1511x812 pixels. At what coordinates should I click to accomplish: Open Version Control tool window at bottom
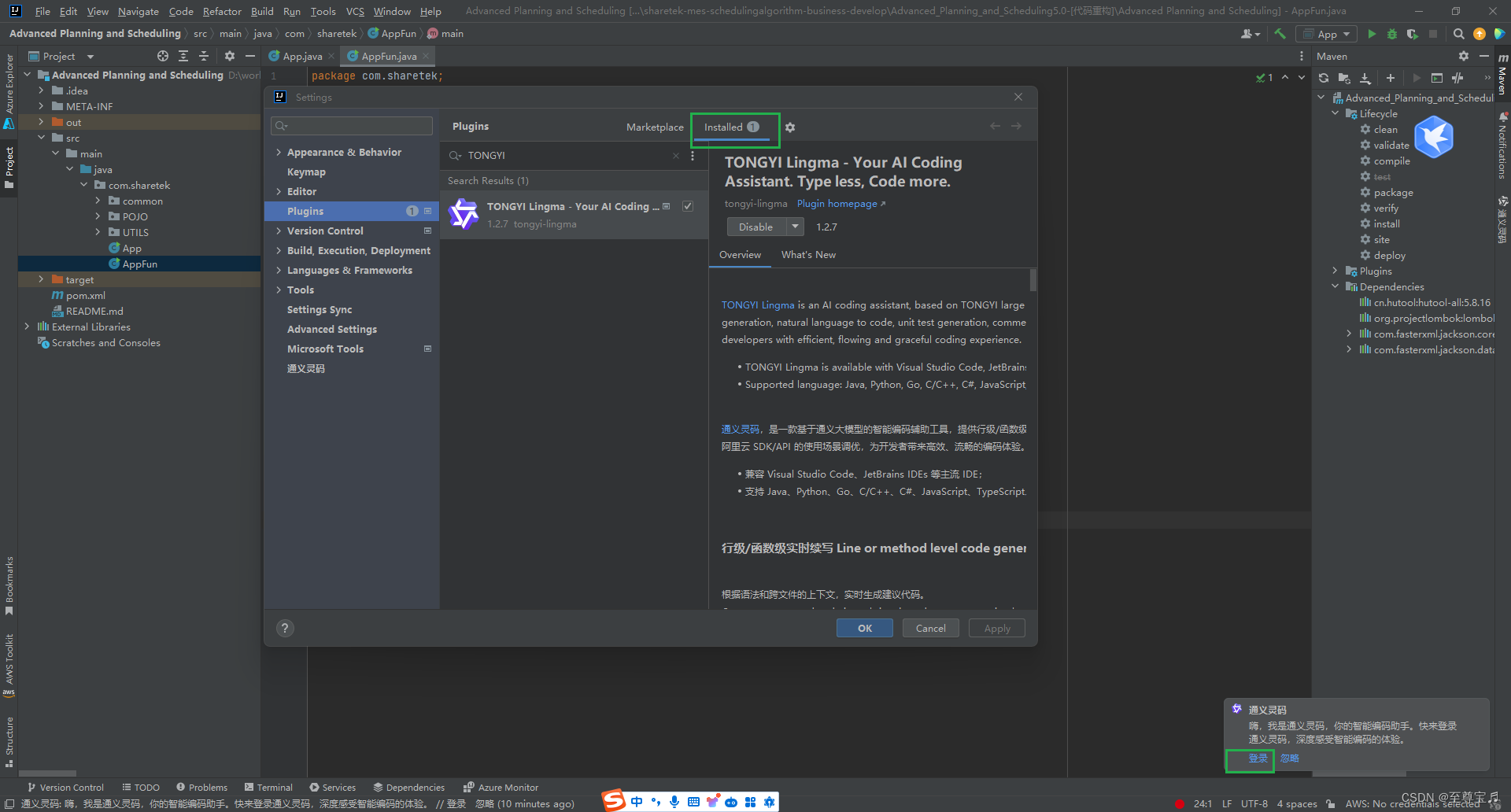click(65, 787)
